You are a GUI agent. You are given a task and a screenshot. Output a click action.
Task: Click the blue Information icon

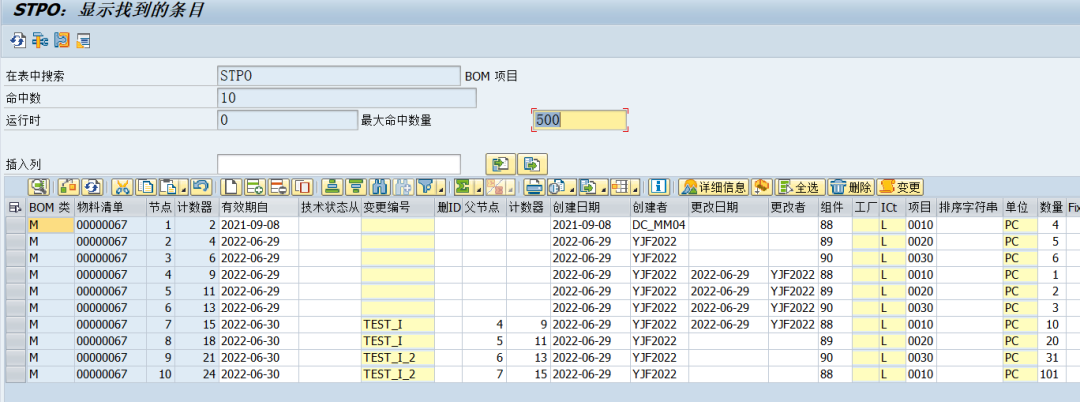pos(659,187)
